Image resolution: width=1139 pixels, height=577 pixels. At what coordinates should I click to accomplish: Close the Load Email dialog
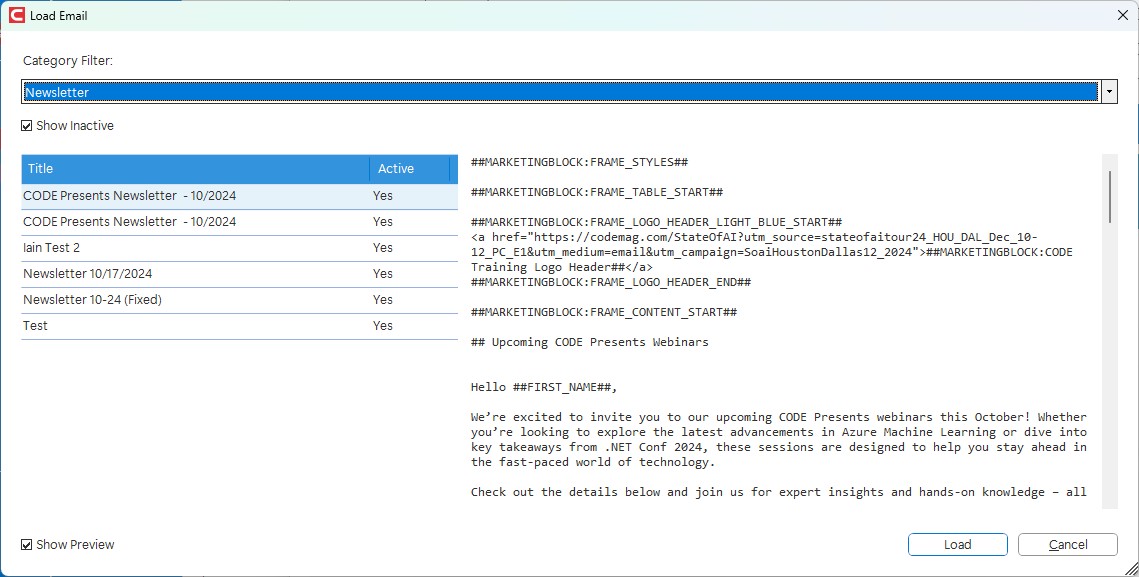coord(1121,15)
